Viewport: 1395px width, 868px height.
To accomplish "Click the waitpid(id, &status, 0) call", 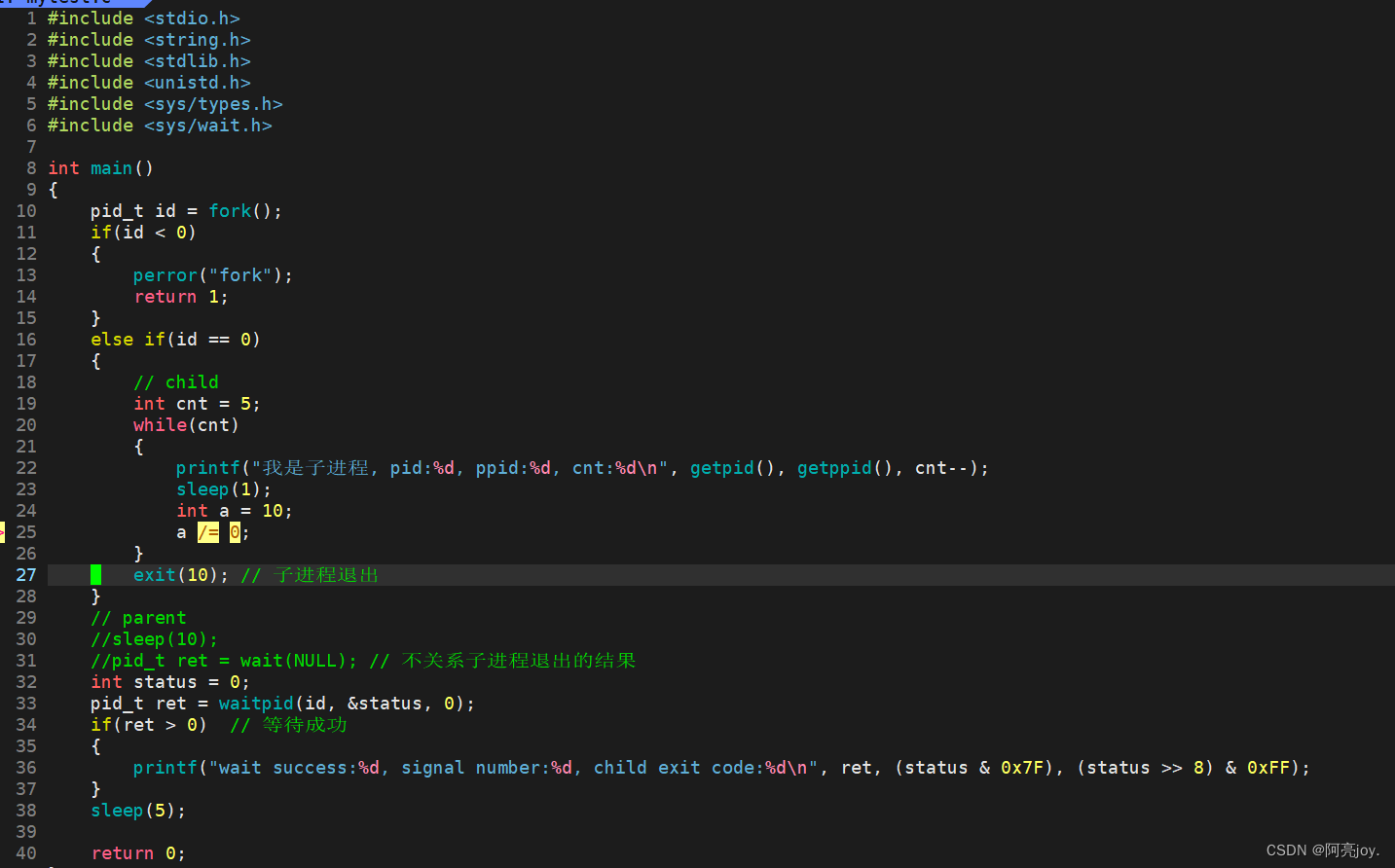I will click(342, 704).
